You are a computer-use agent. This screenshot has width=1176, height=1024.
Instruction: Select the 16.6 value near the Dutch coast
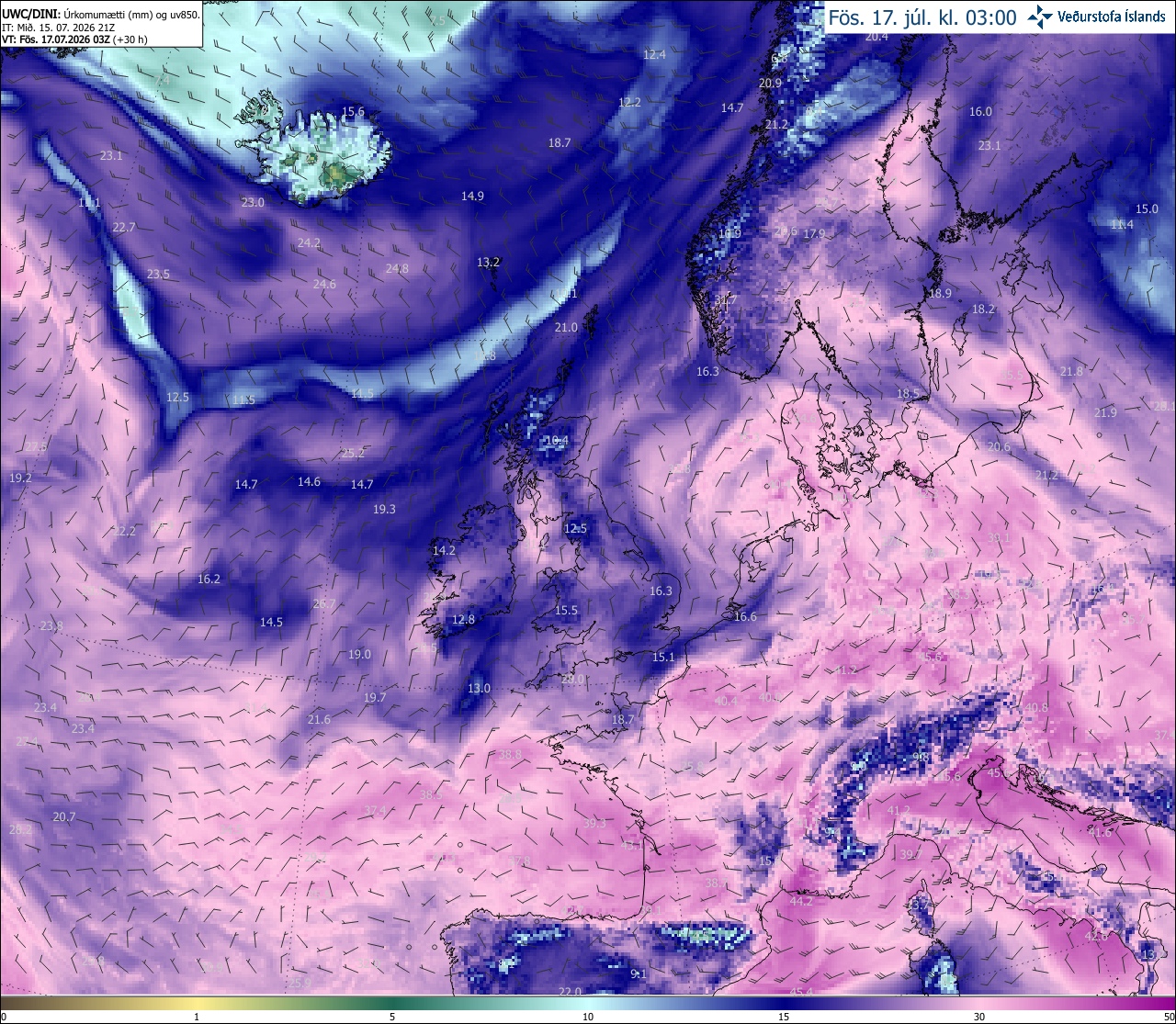[x=745, y=617]
